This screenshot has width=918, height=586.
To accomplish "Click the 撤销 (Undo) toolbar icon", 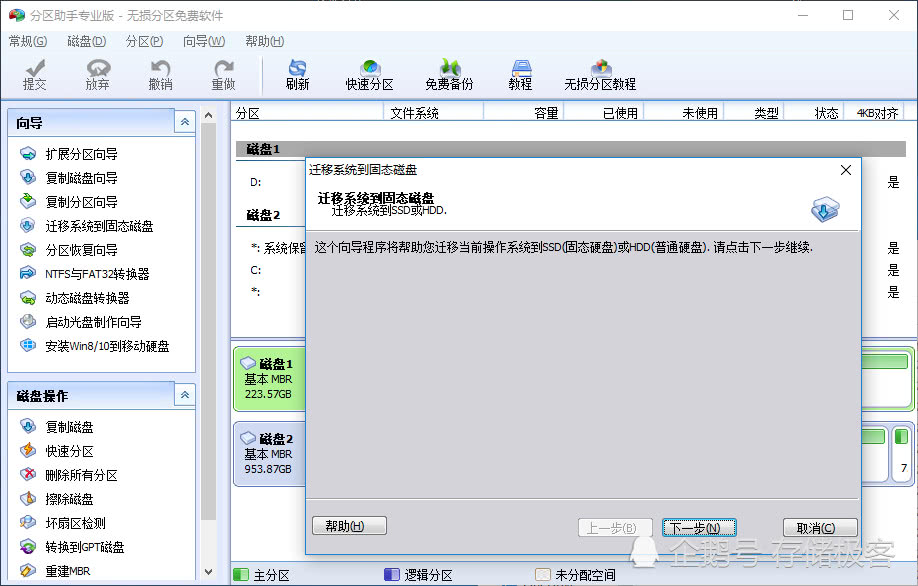I will [x=160, y=73].
